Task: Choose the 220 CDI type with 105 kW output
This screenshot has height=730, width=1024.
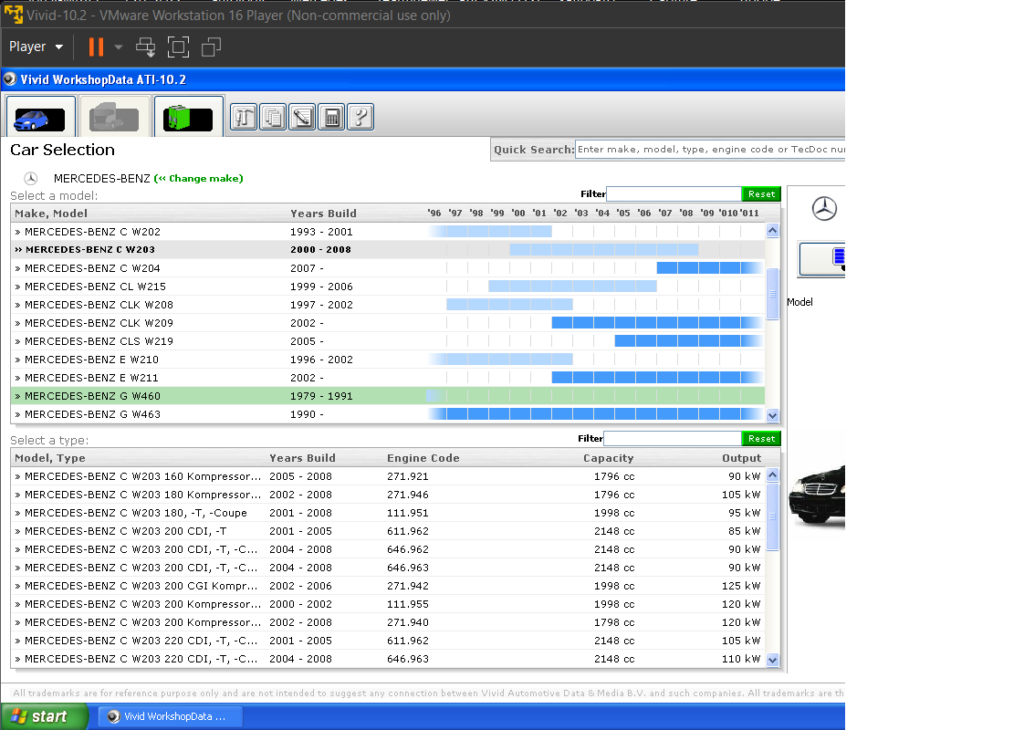Action: click(388, 641)
